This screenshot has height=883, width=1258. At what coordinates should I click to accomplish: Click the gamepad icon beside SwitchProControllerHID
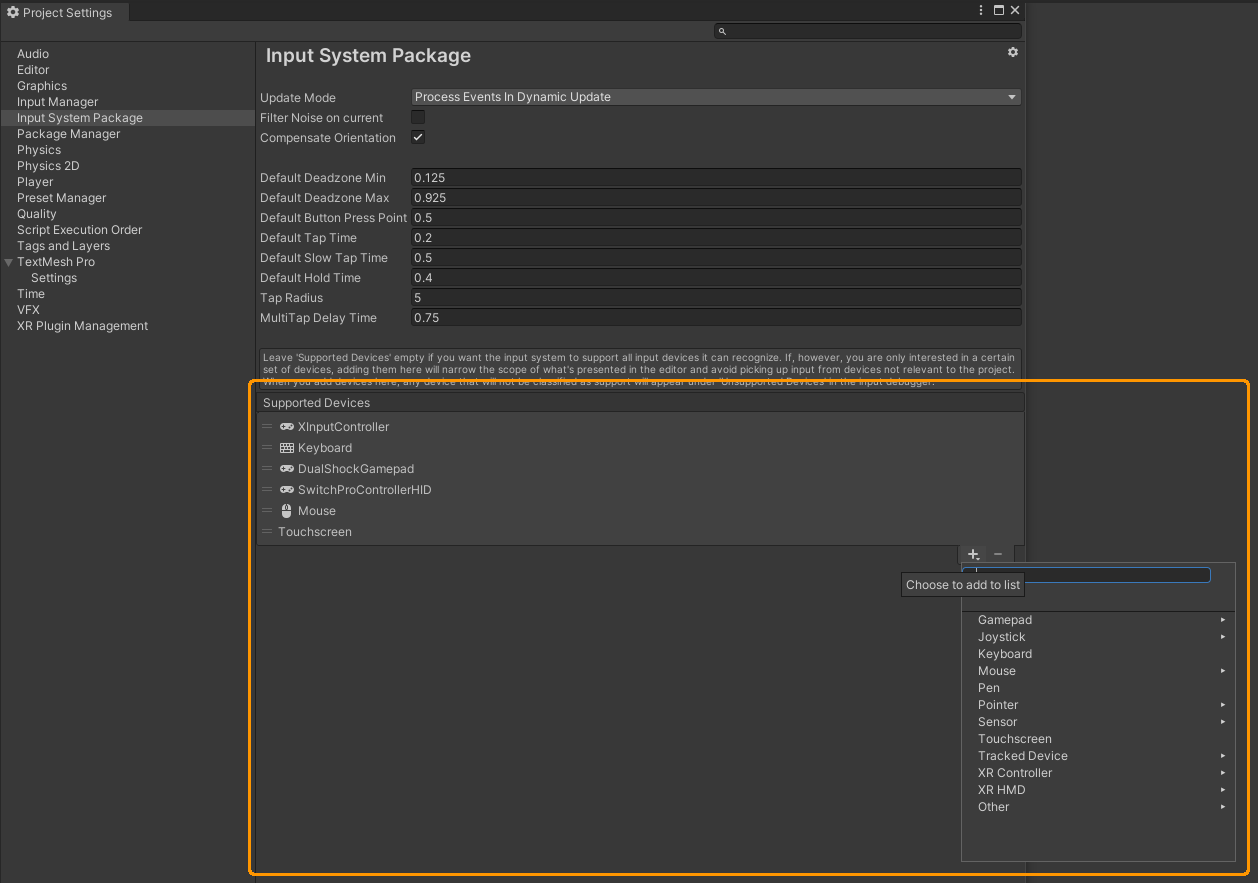coord(286,490)
